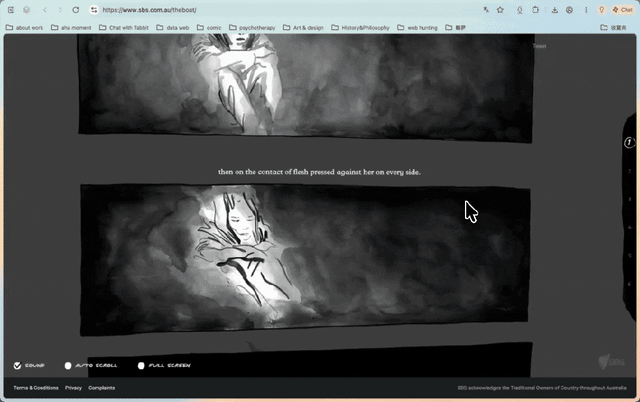Jump to chapter 6 in side navigation

(630, 284)
